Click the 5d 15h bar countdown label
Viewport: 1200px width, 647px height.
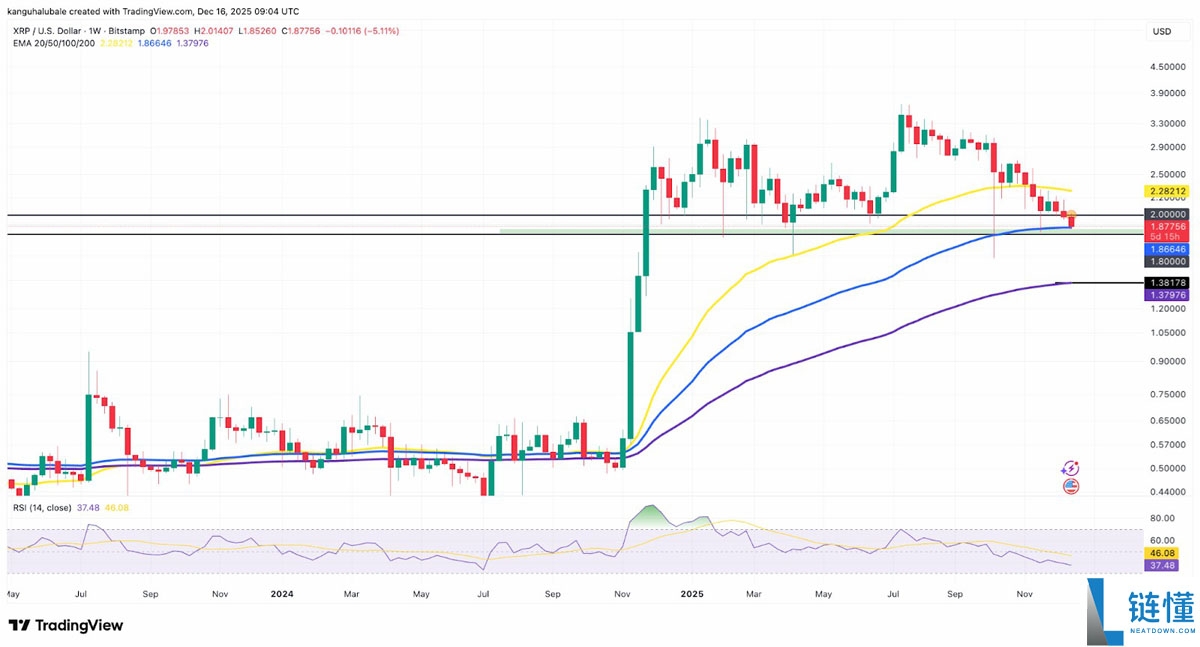tap(1164, 238)
